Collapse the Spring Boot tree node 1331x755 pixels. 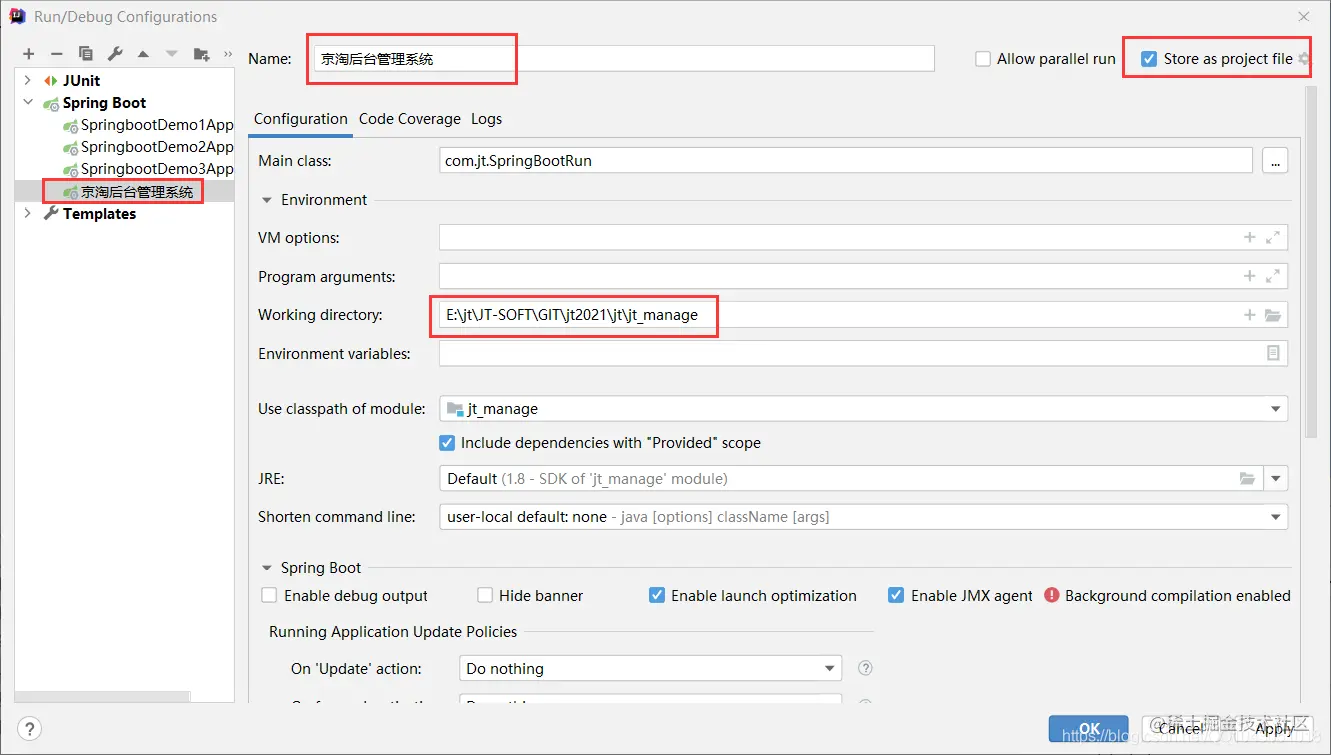(x=28, y=103)
